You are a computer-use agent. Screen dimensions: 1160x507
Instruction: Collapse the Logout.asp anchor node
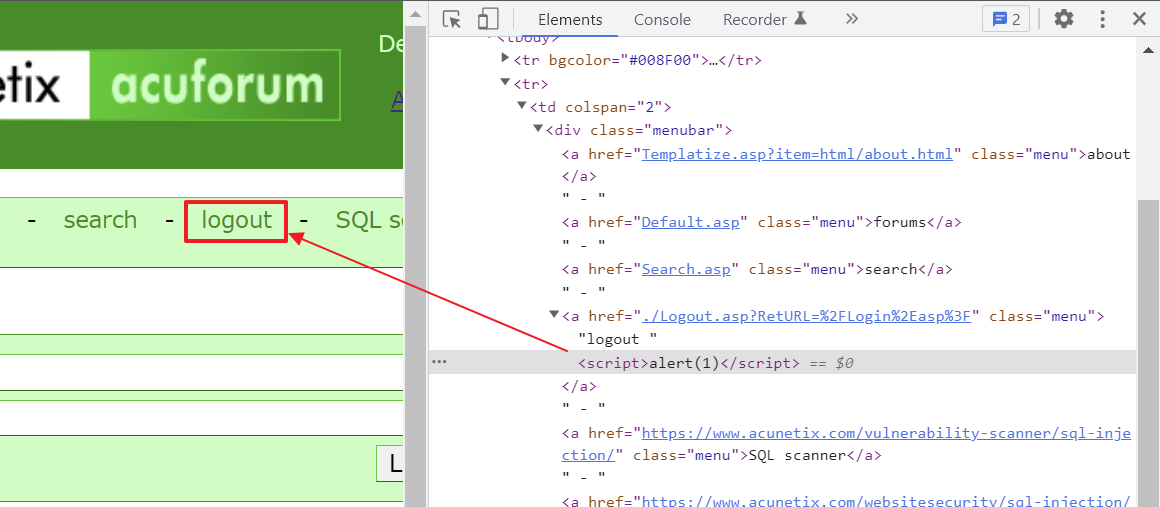pos(554,315)
